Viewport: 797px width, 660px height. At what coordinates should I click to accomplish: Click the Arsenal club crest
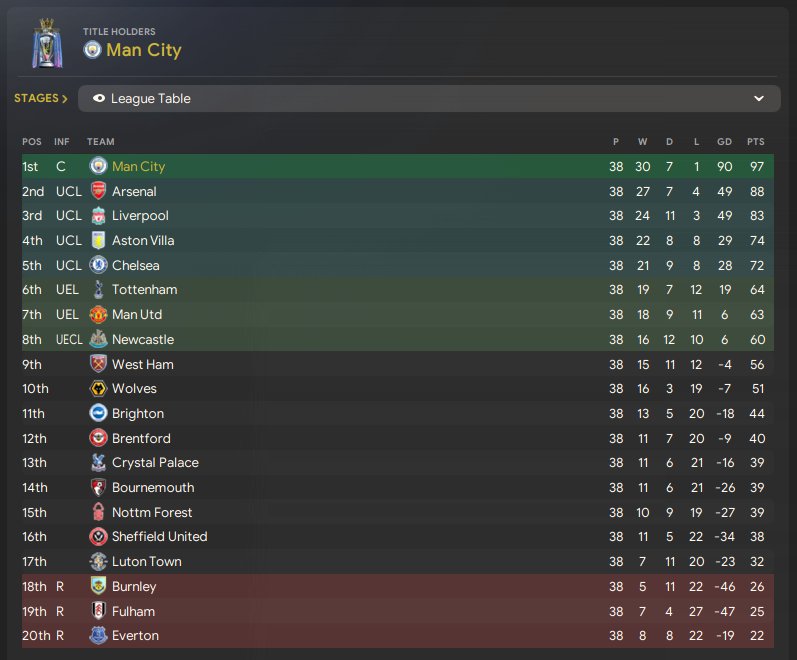98,191
